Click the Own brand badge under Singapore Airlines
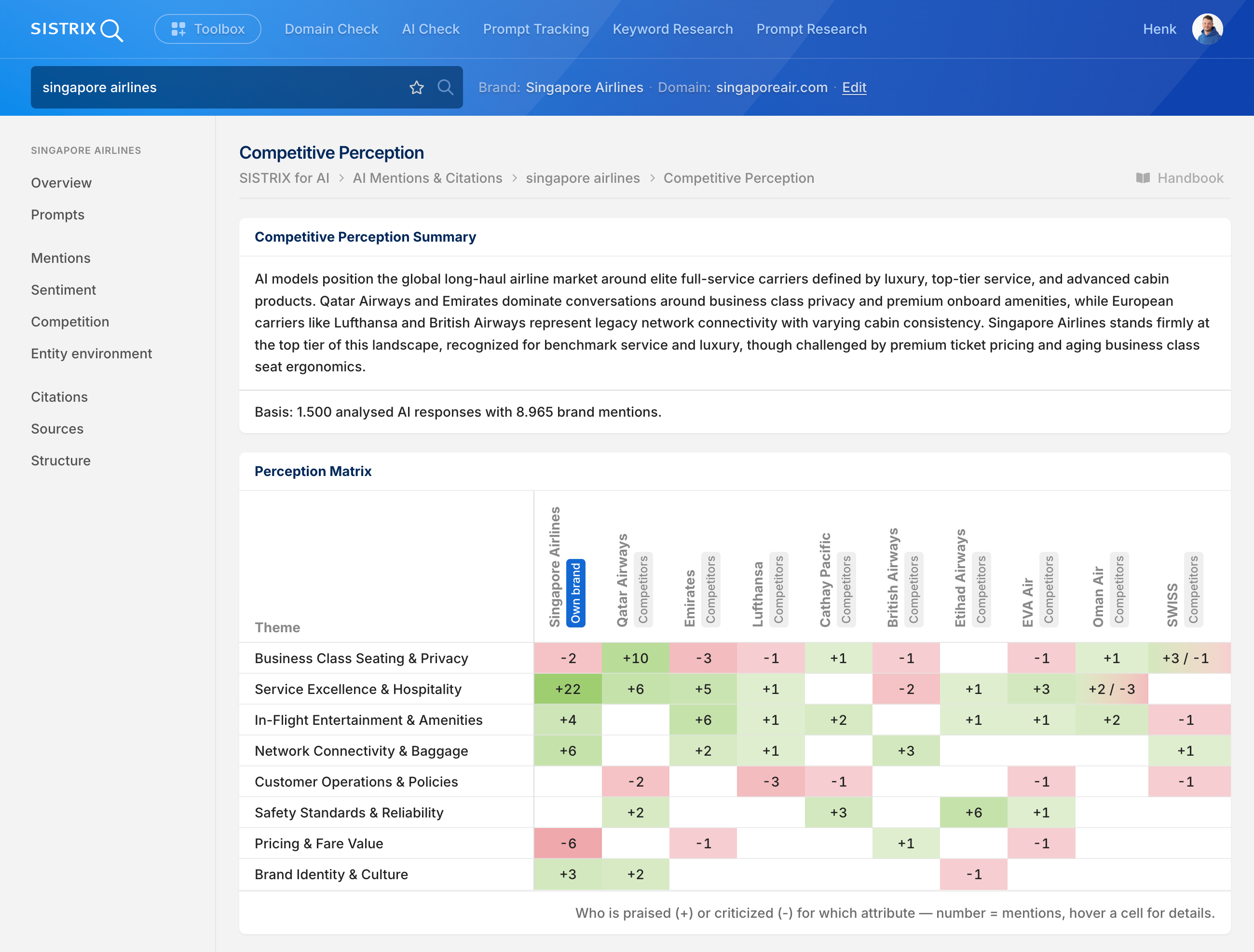1254x952 pixels. click(576, 593)
